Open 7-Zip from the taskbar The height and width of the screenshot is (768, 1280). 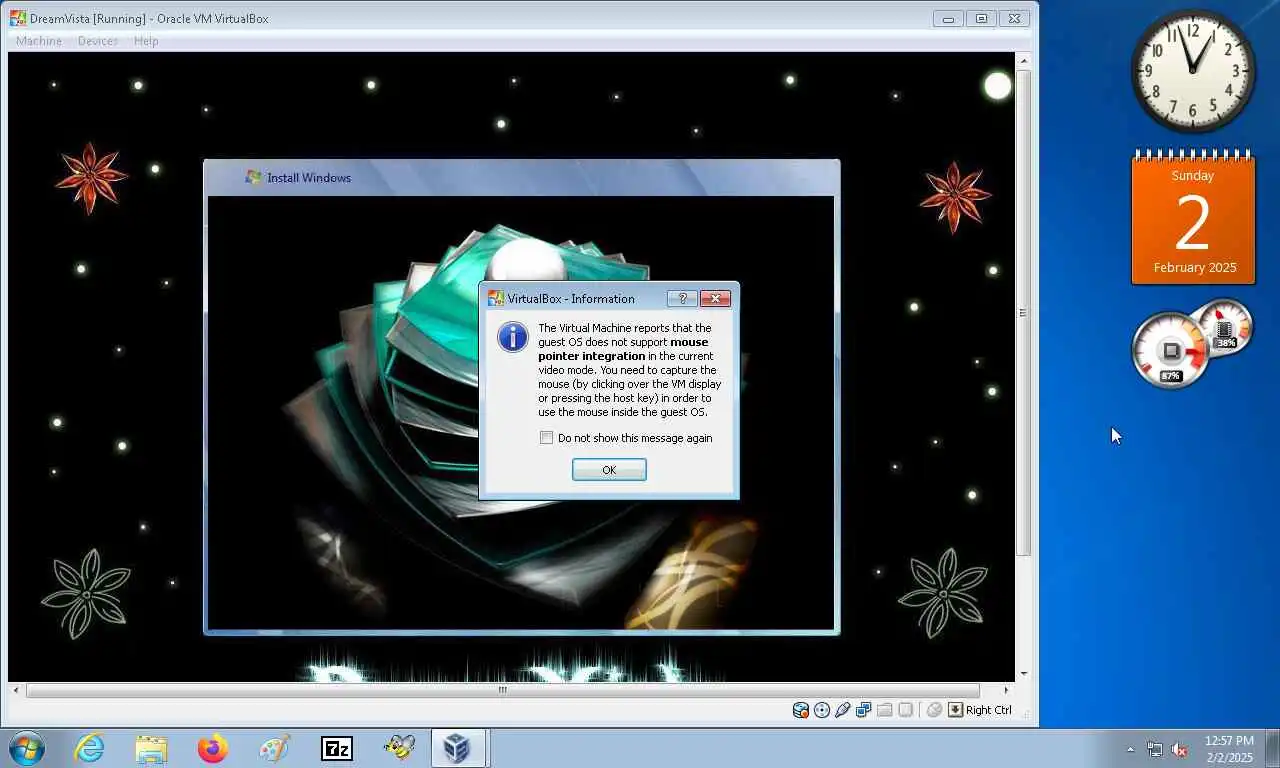pyautogui.click(x=337, y=748)
